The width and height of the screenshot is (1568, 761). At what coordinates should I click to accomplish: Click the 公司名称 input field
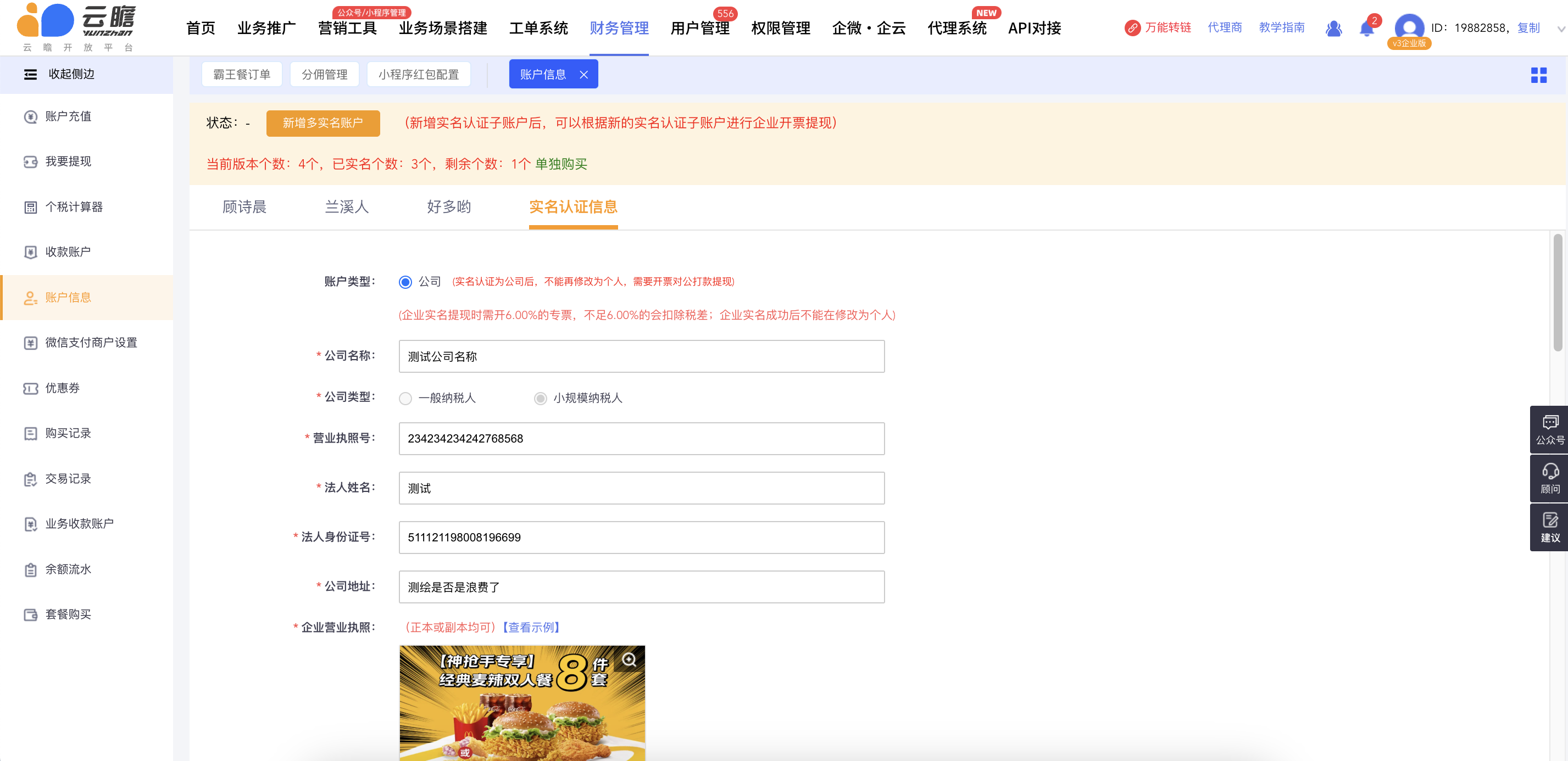click(641, 356)
